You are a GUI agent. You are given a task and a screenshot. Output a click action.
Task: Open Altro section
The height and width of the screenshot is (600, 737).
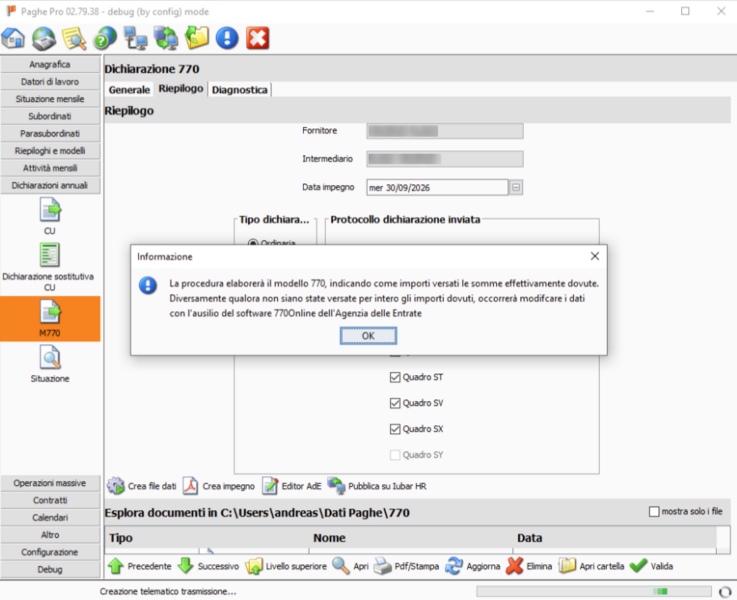tap(50, 535)
